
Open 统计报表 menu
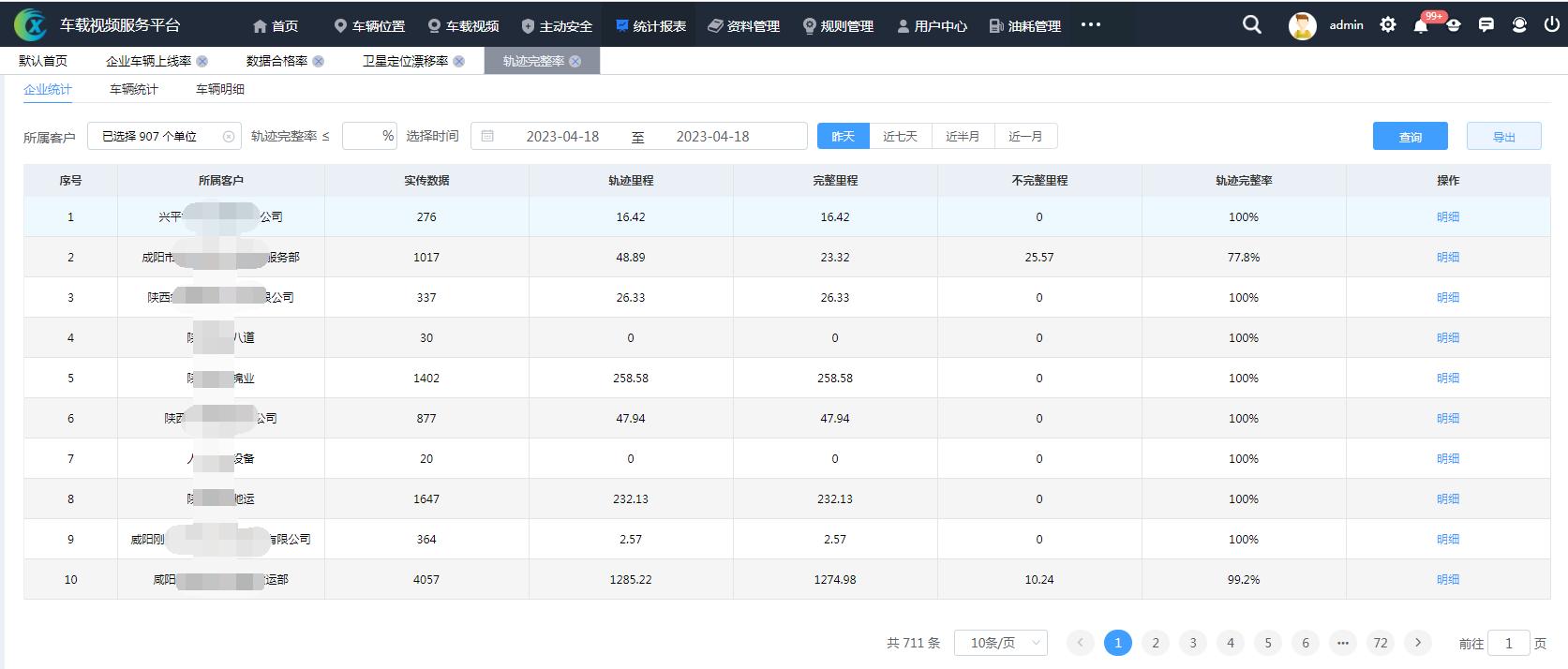650,26
